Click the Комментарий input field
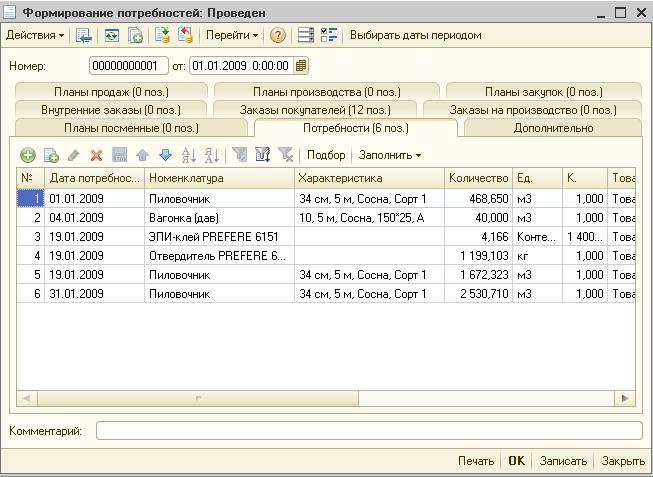 click(x=369, y=431)
